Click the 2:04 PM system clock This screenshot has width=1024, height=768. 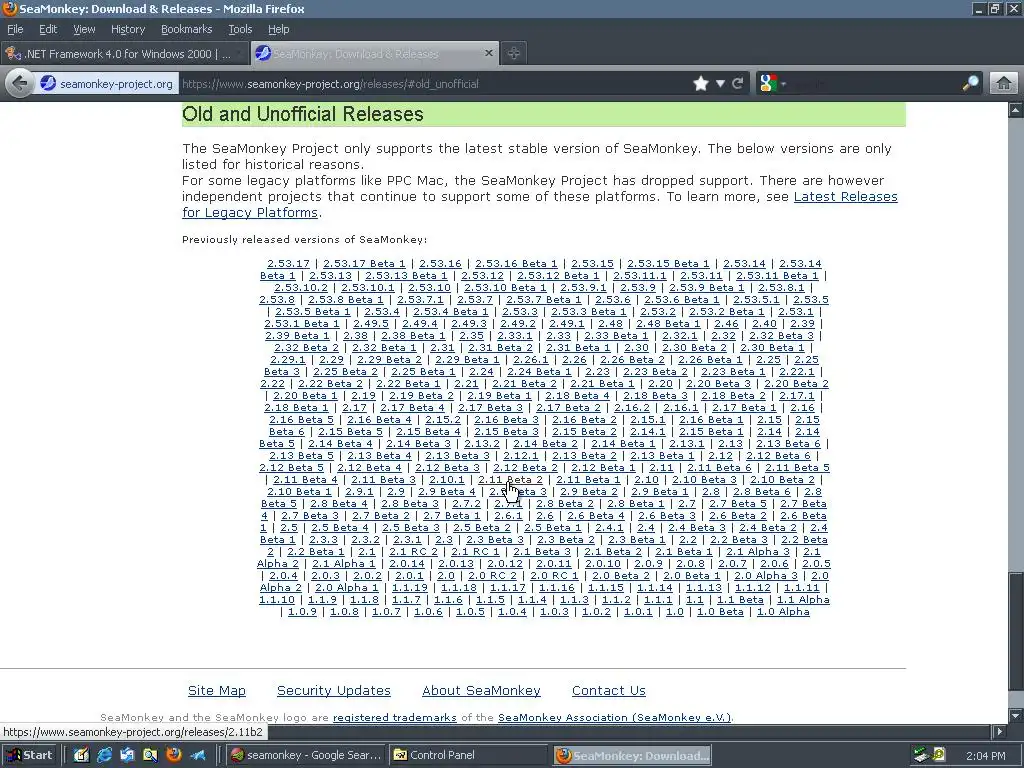(985, 756)
